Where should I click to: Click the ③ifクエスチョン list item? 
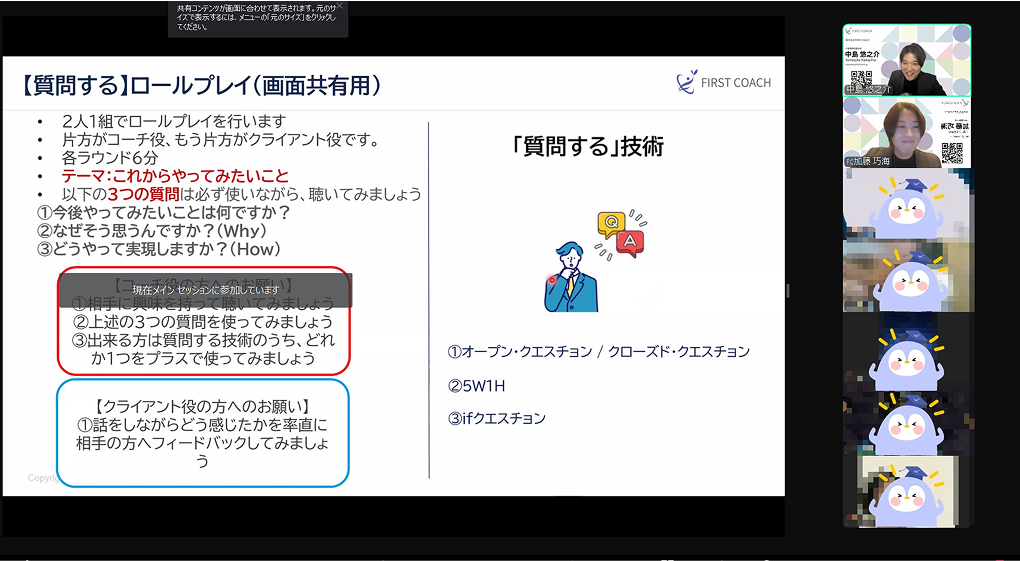(496, 418)
